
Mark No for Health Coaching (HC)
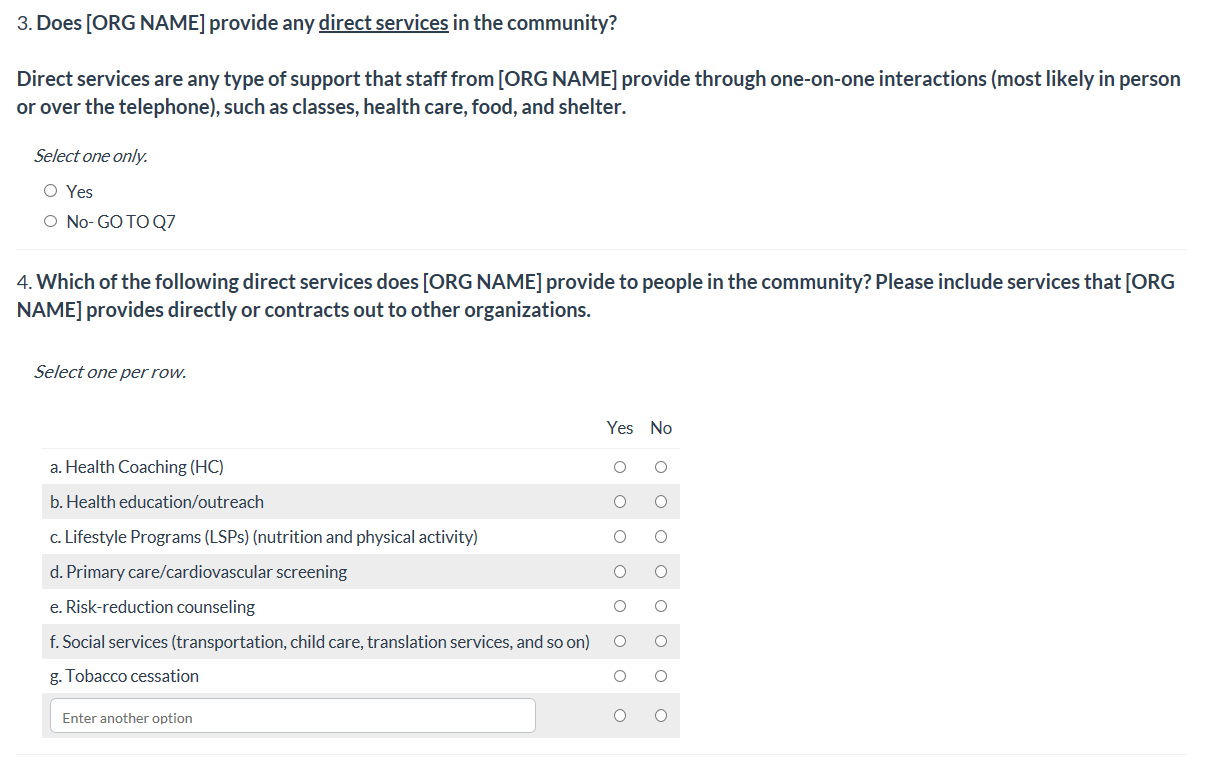click(x=660, y=467)
